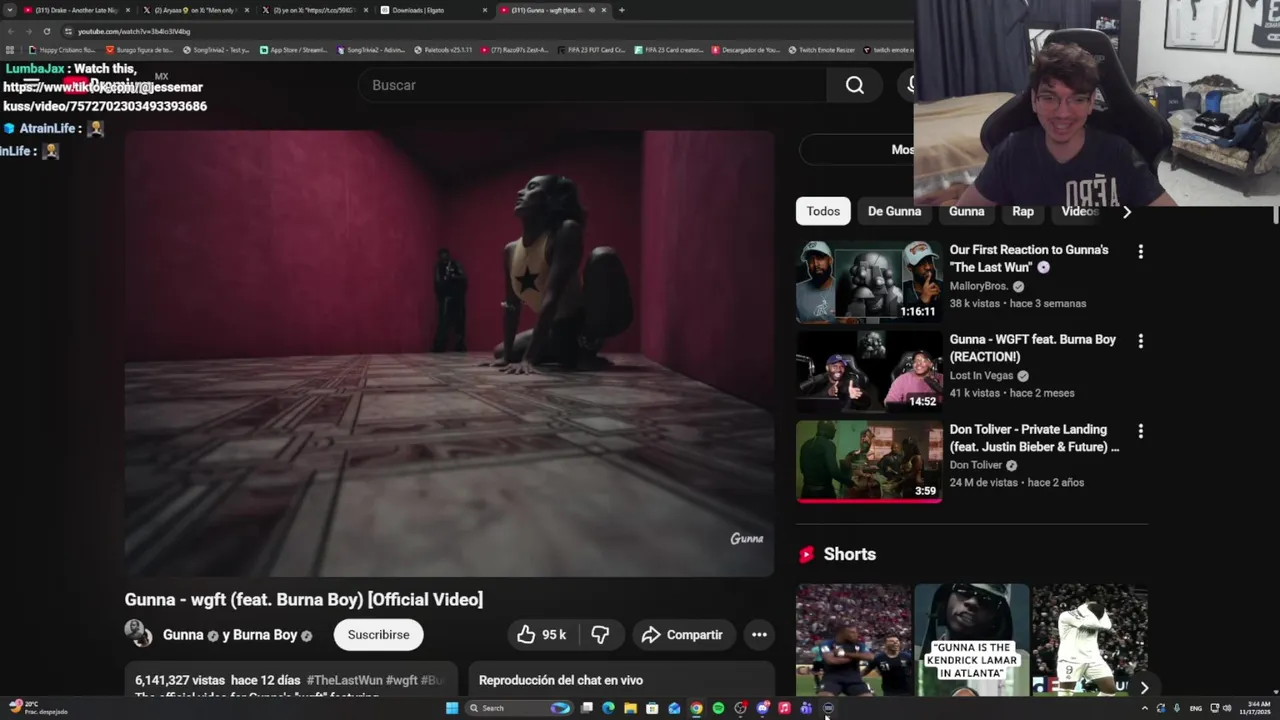Screen dimensions: 1280x720
Task: Open the Gunna WGFT REACTION thumbnail
Action: pos(868,371)
